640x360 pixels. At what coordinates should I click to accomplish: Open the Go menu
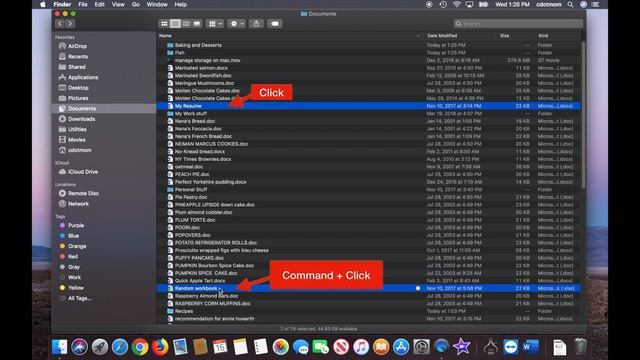(136, 4)
